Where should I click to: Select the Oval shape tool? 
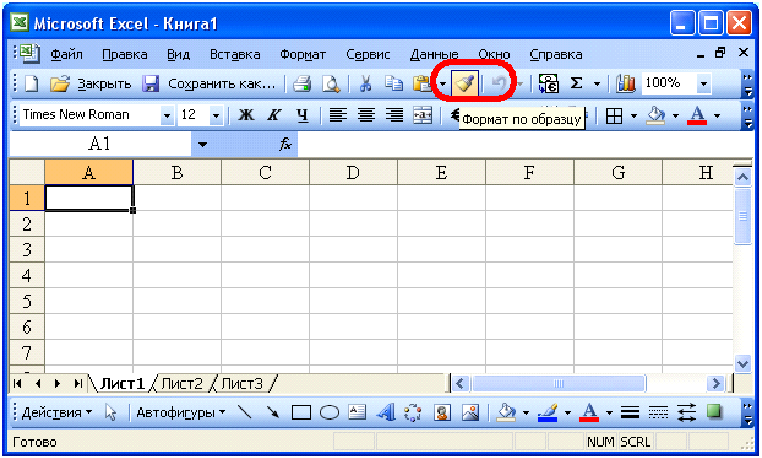pos(329,413)
